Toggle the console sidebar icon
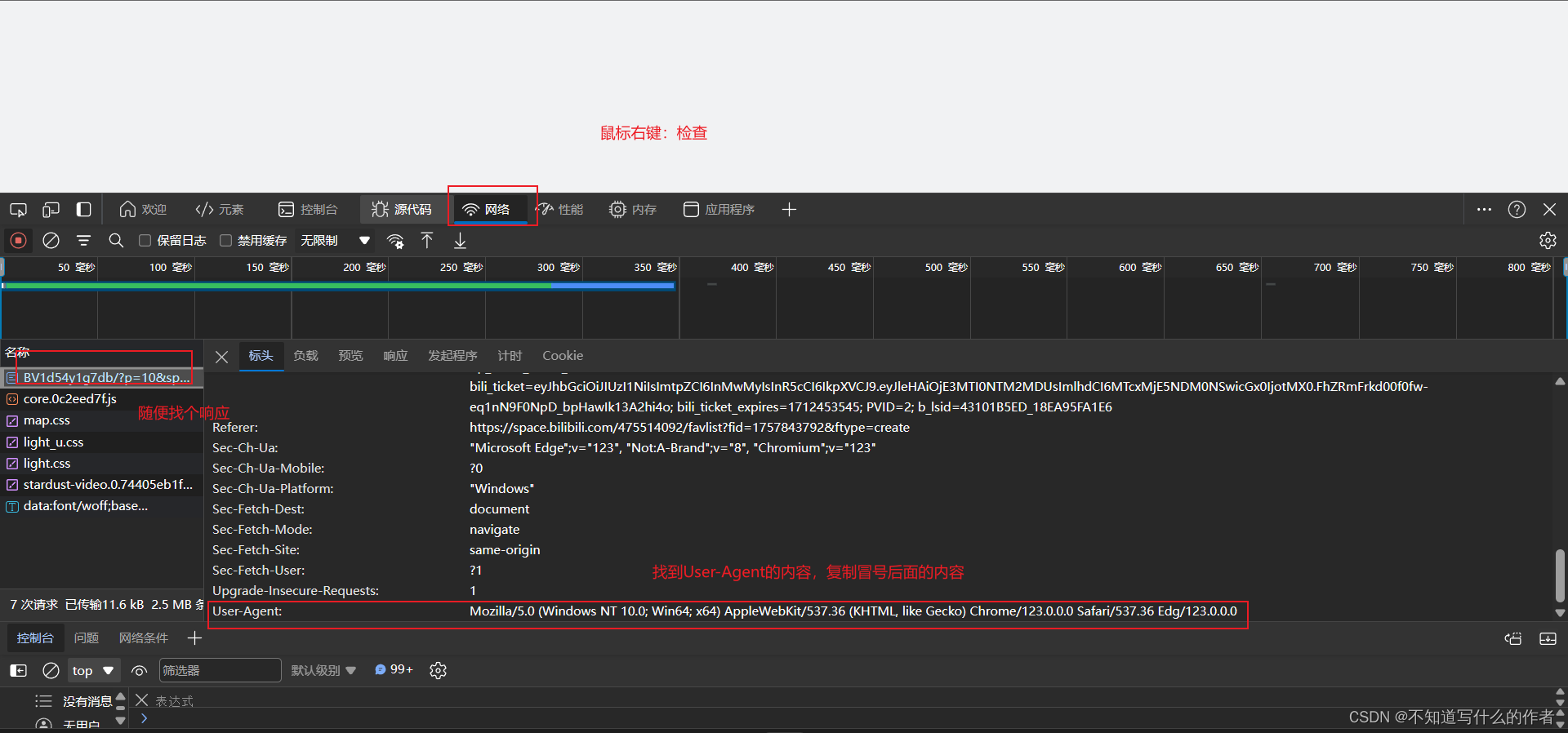Viewport: 1568px width, 733px height. 18,671
